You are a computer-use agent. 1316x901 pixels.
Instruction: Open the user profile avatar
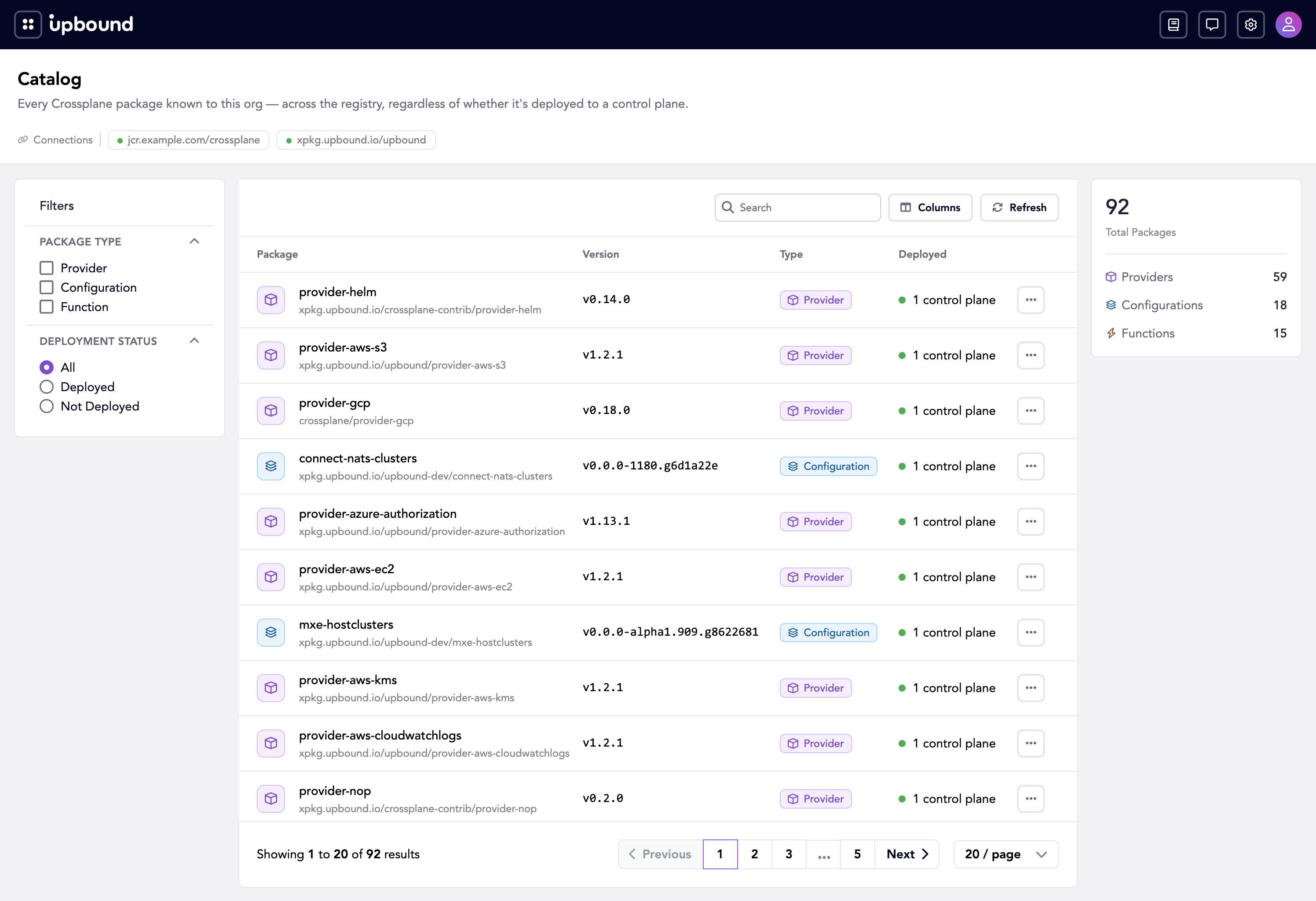click(1288, 24)
